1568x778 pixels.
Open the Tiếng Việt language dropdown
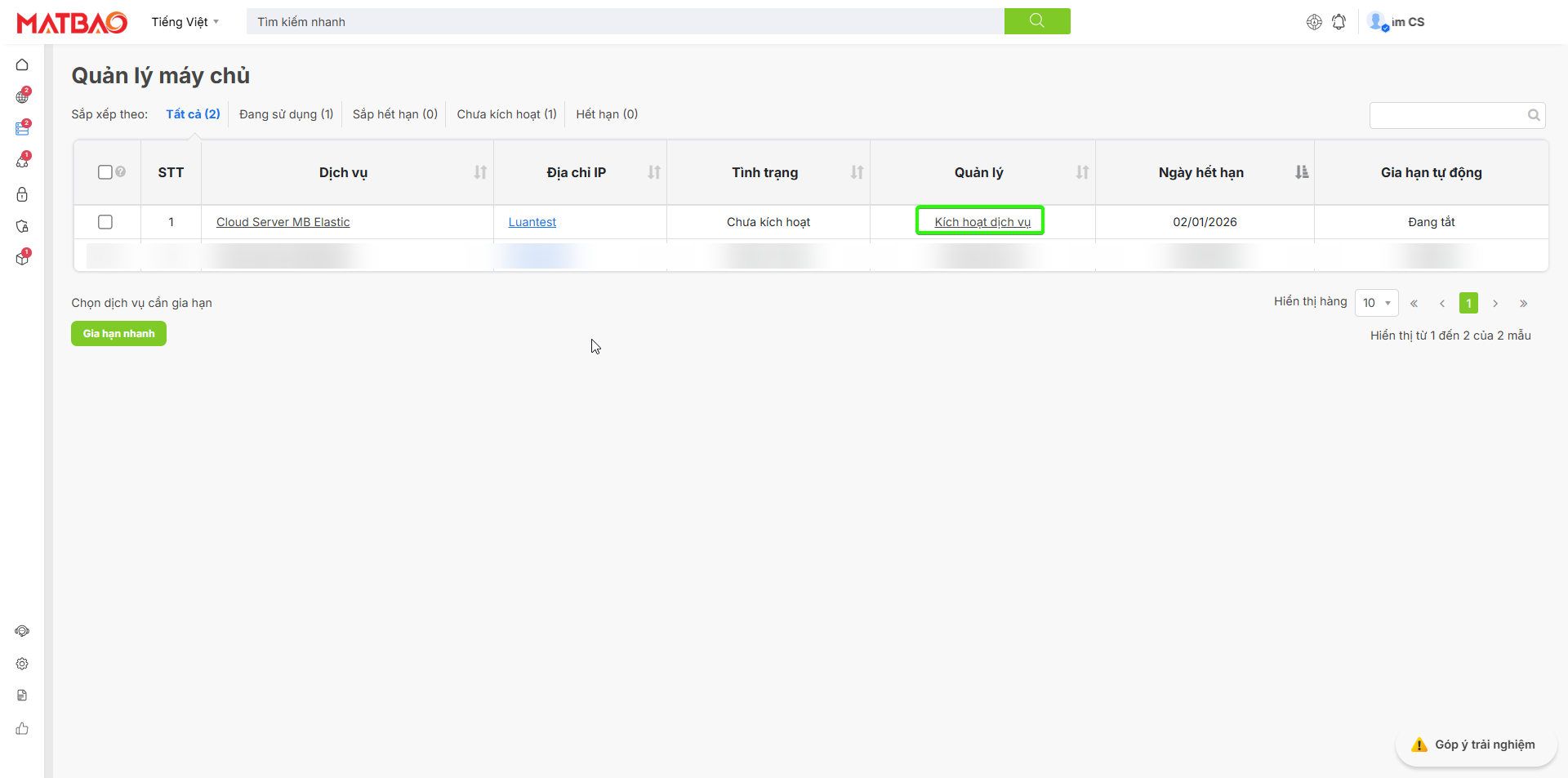(x=185, y=22)
